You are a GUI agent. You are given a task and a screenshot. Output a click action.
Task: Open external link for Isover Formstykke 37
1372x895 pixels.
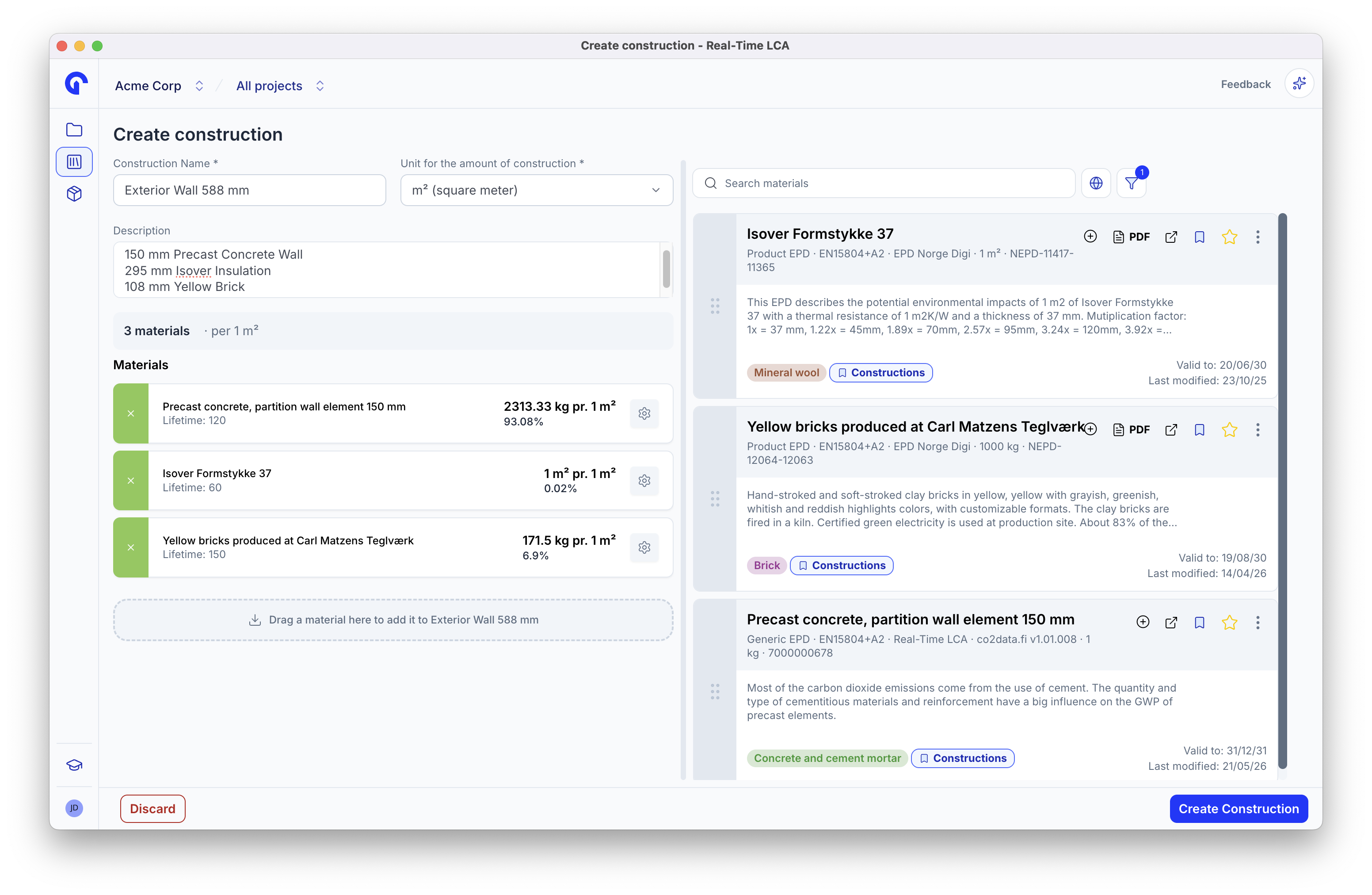(x=1171, y=237)
